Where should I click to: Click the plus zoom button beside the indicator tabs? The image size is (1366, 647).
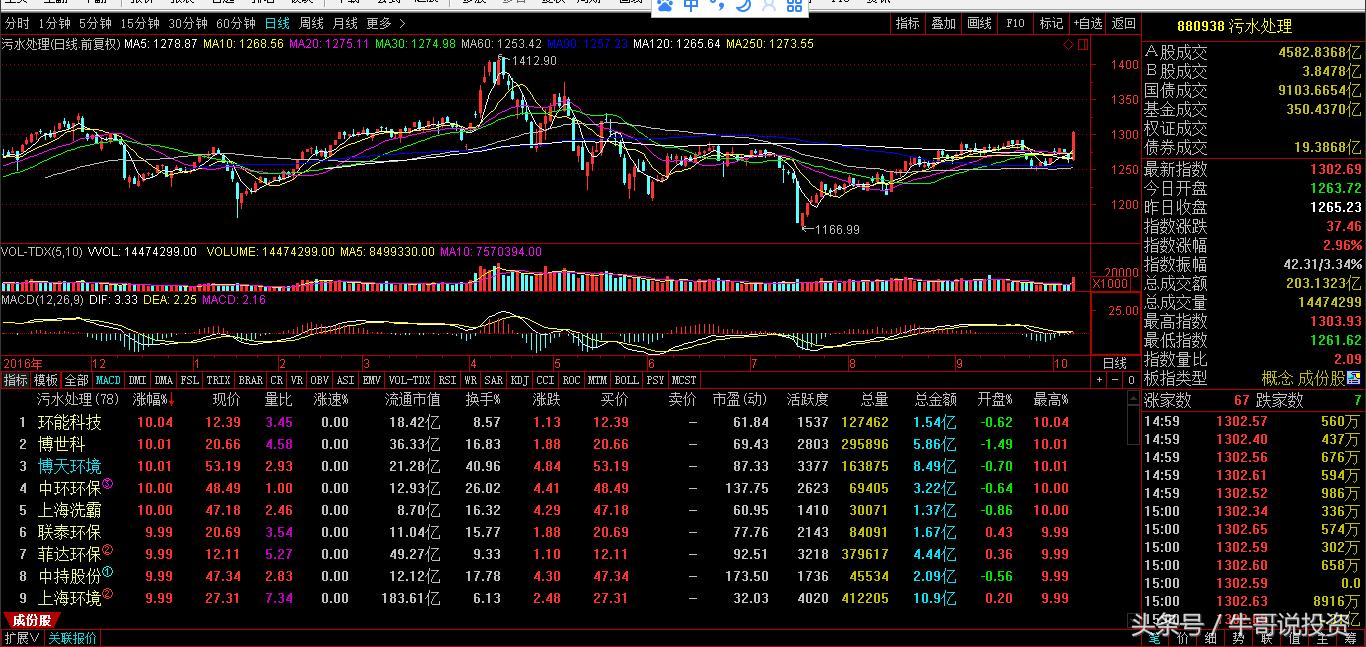(x=1100, y=380)
